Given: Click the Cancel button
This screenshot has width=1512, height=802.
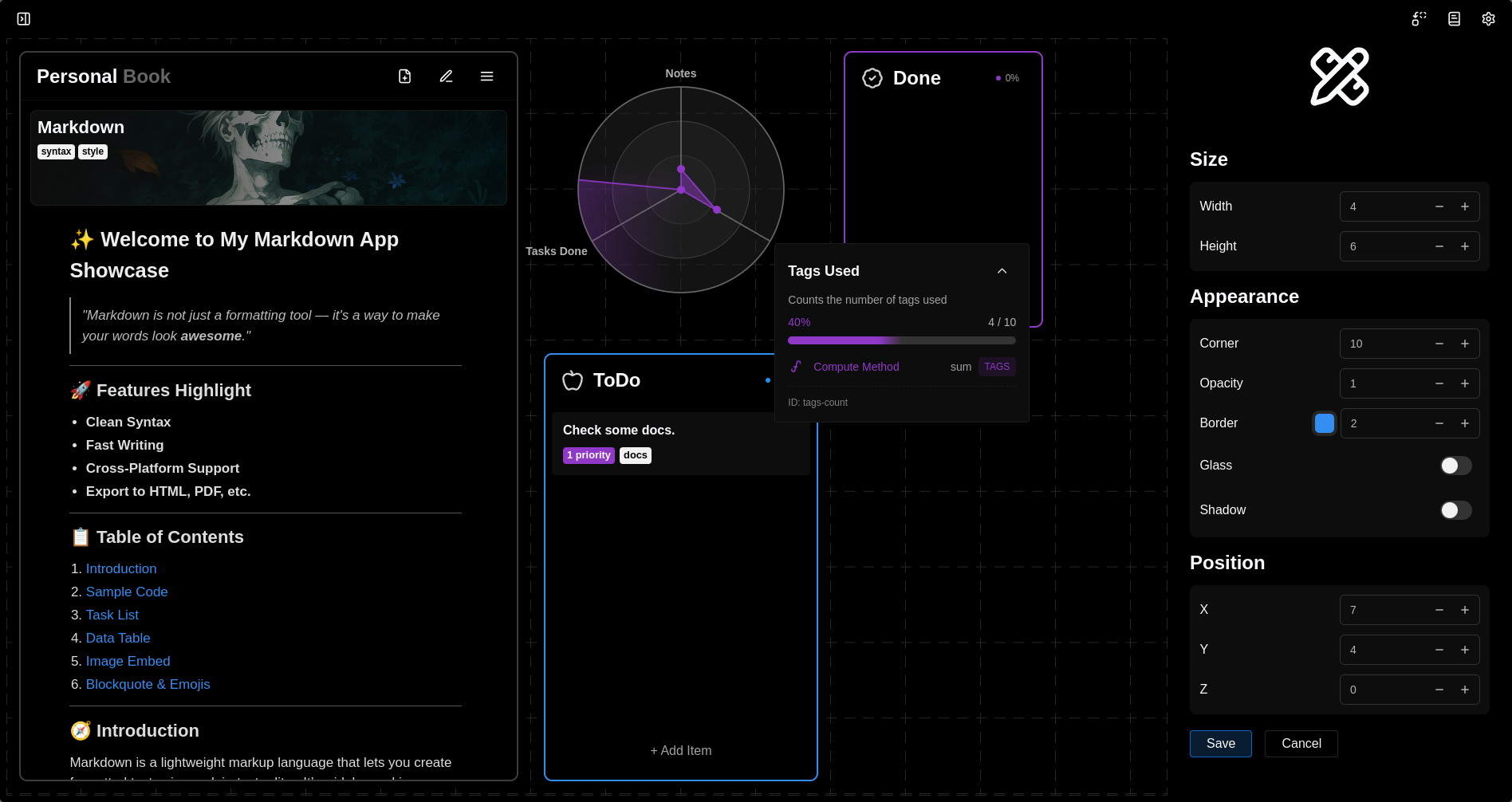Looking at the screenshot, I should point(1301,743).
